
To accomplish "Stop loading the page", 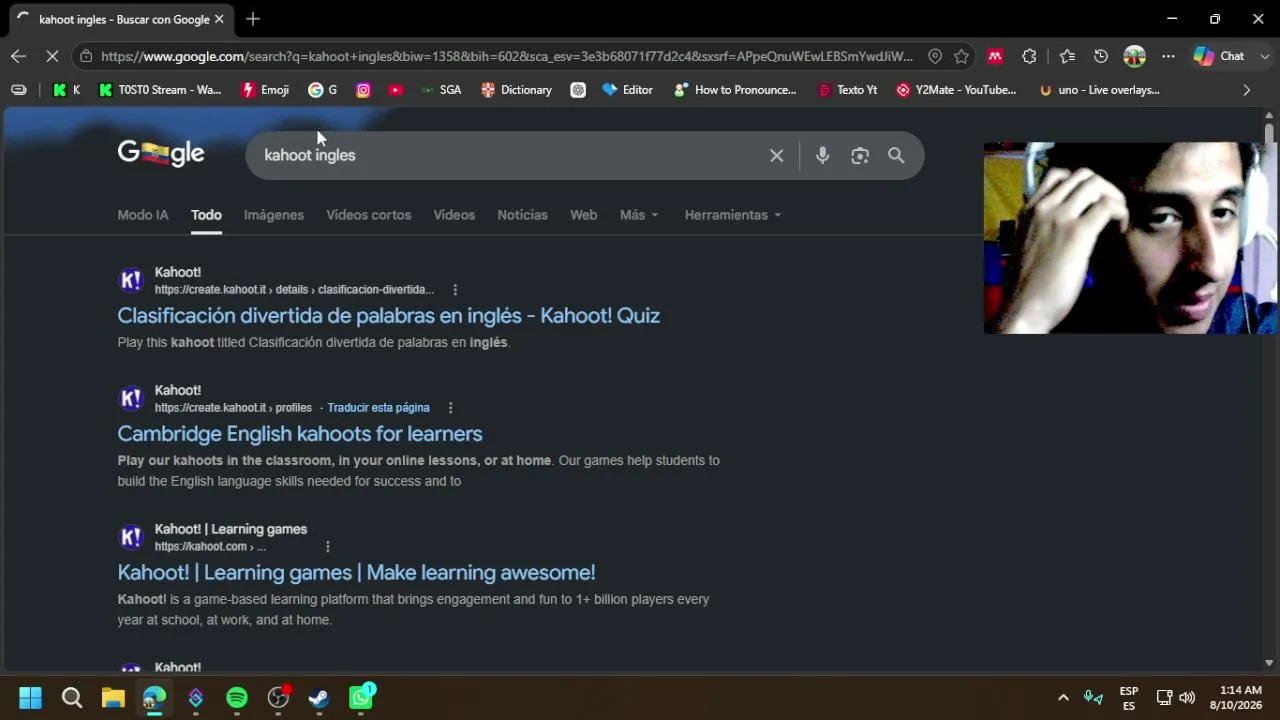I will [x=52, y=56].
